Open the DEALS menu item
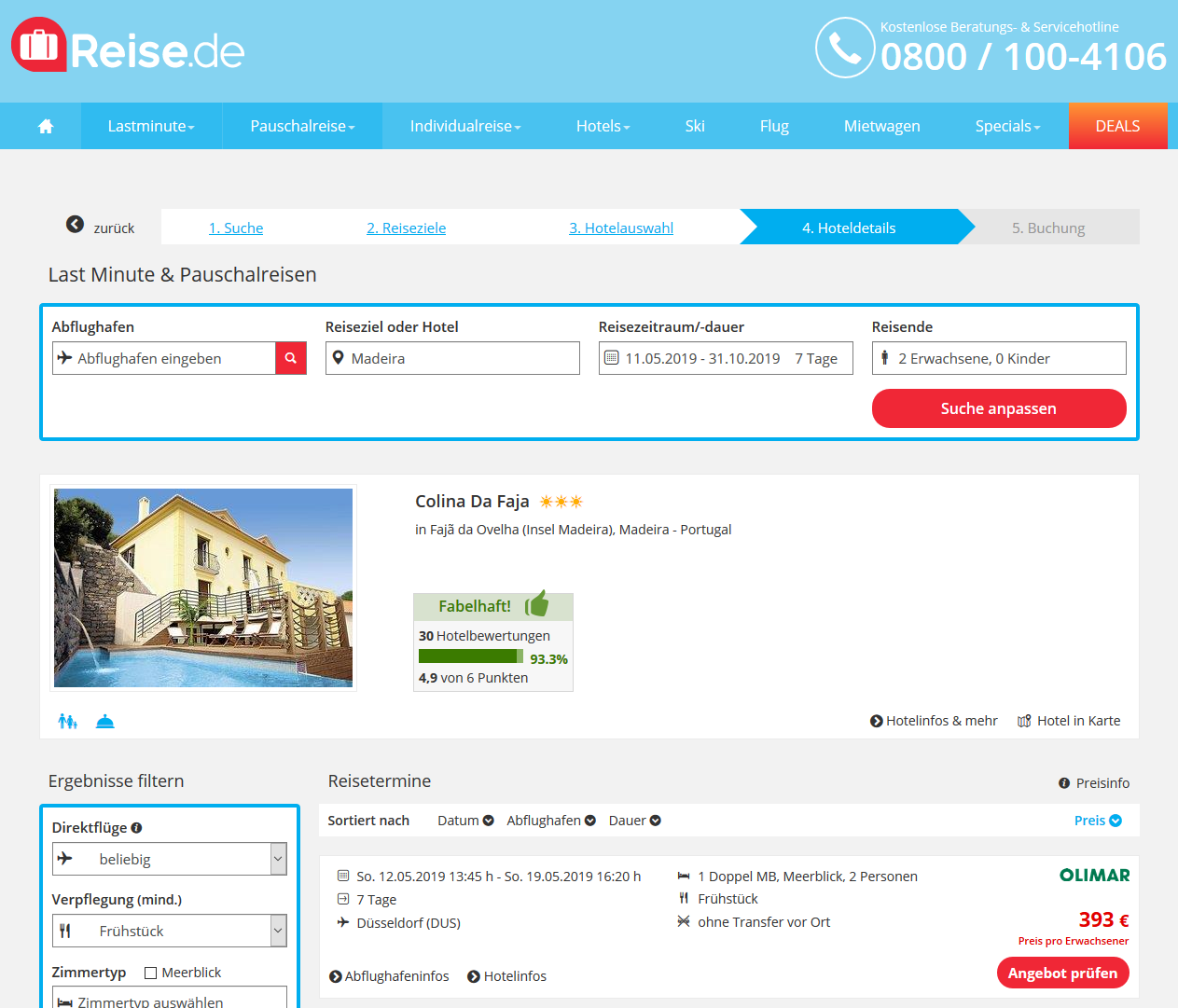1178x1008 pixels. pyautogui.click(x=1118, y=126)
